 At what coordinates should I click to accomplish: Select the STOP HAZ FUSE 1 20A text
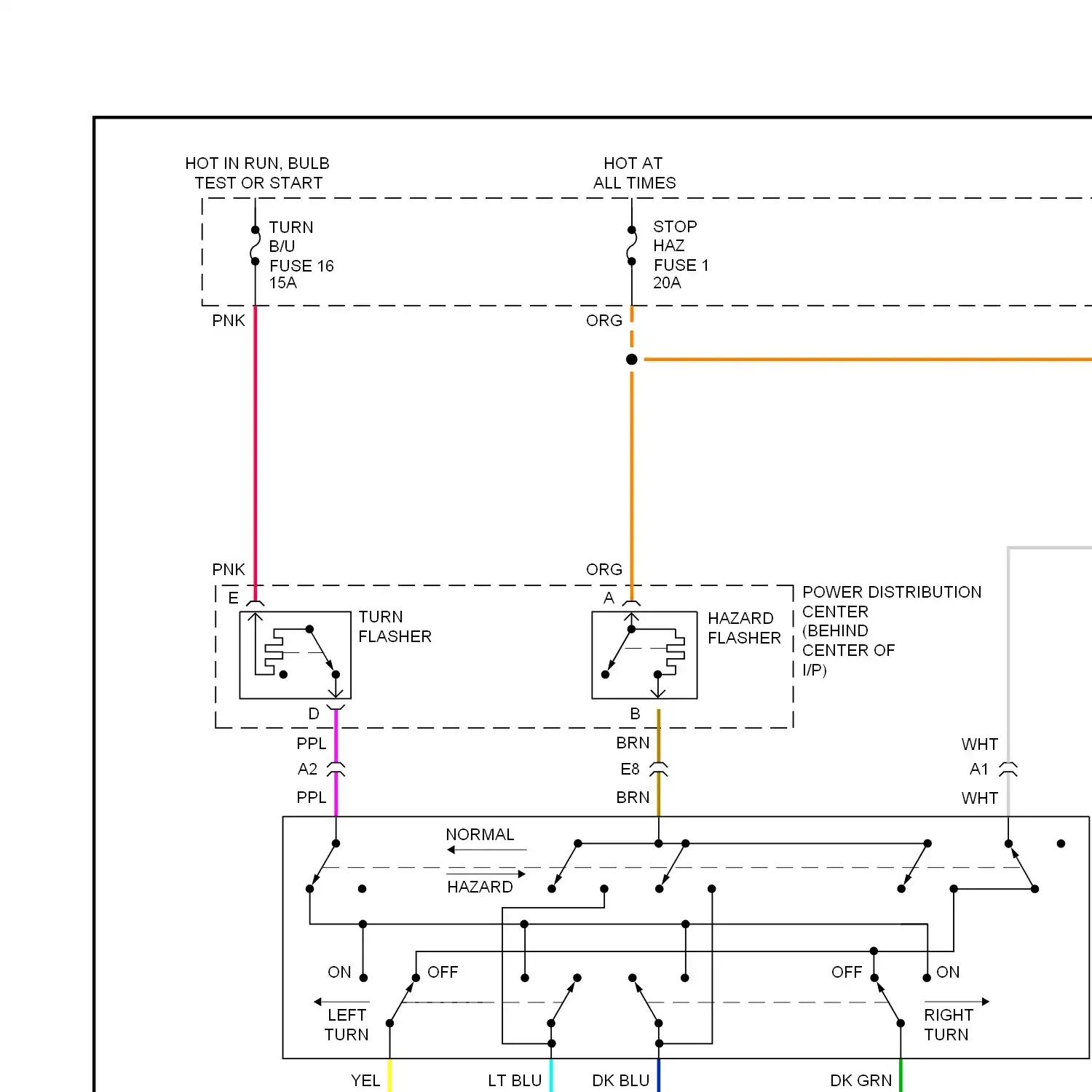[681, 254]
